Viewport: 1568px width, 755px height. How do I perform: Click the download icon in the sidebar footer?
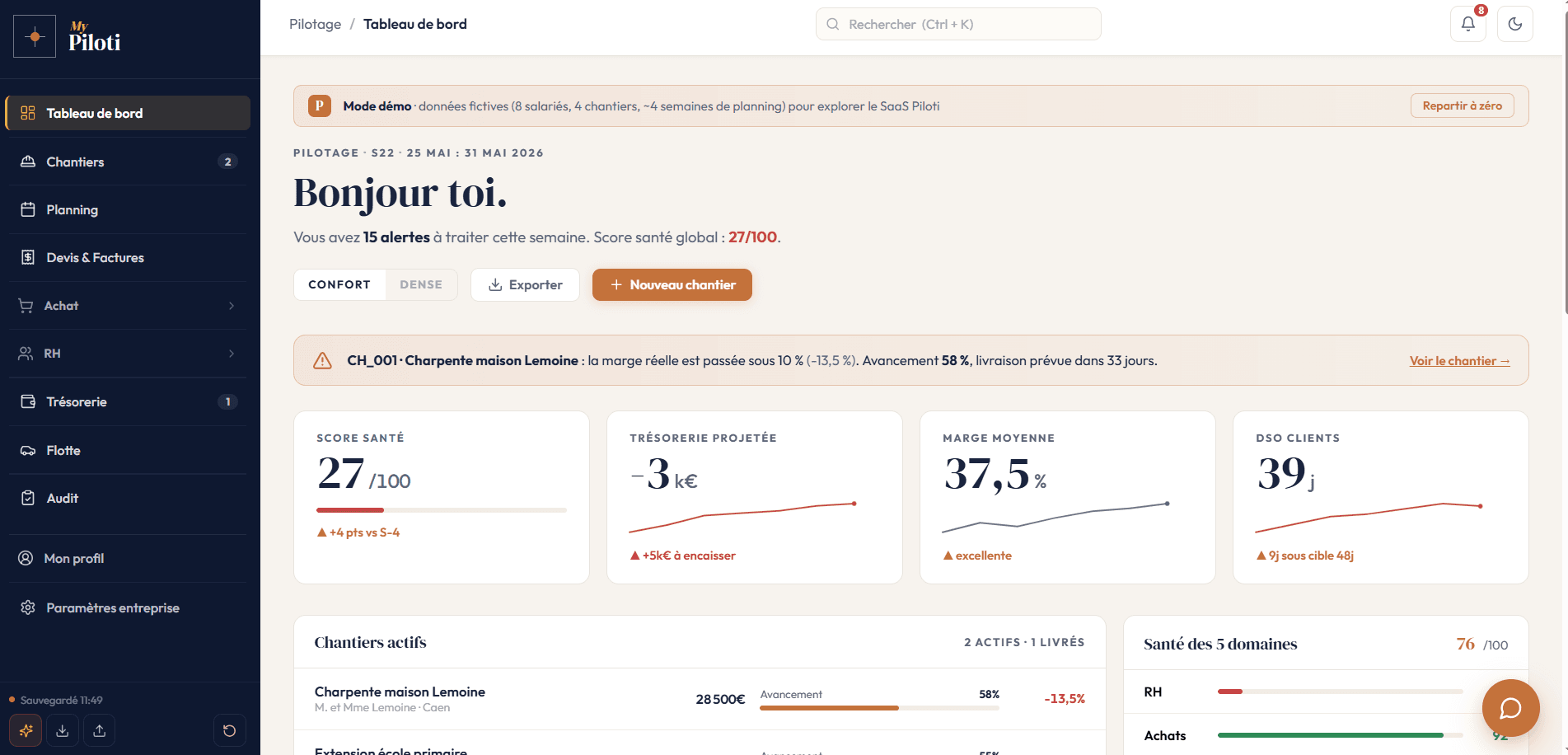[x=63, y=730]
